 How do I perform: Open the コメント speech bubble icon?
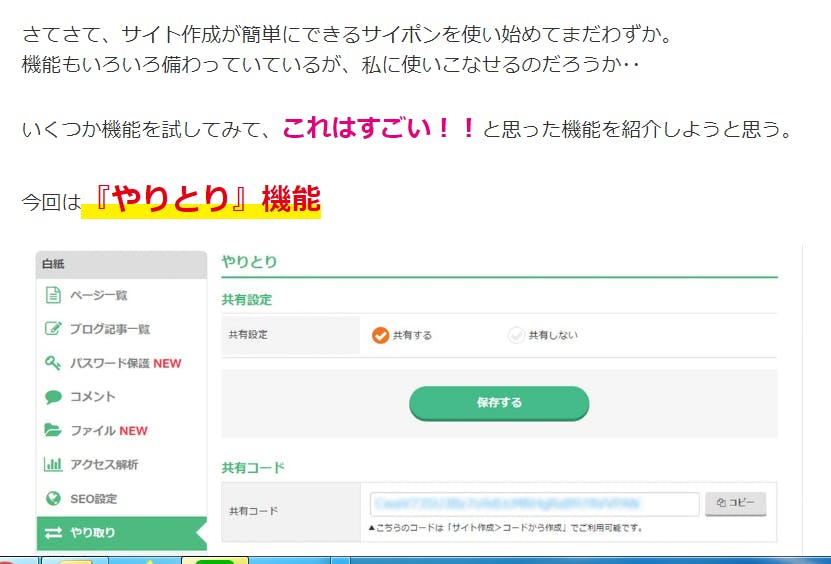click(x=53, y=397)
